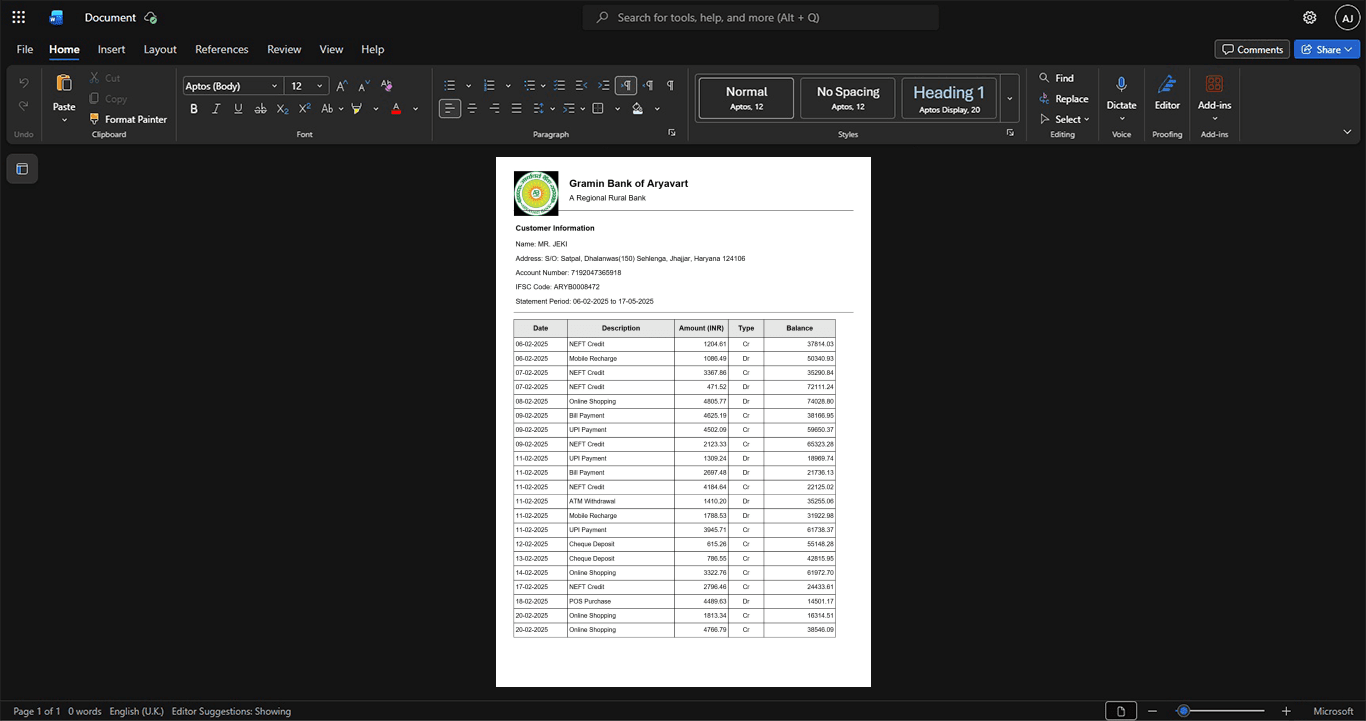Undo the last action
The height and width of the screenshot is (721, 1366).
click(24, 82)
